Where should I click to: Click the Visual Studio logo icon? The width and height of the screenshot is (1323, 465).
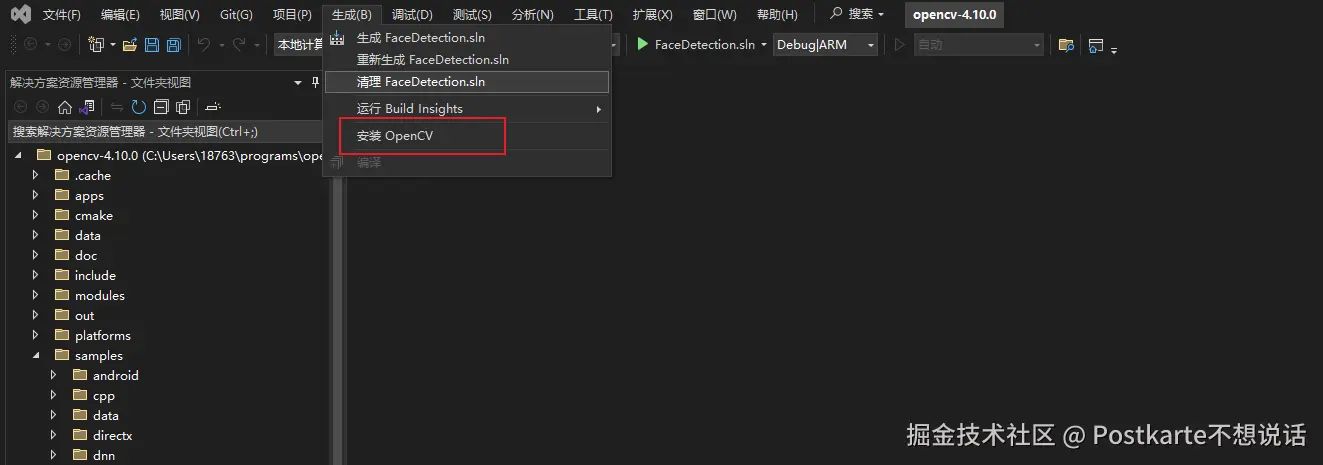point(20,15)
